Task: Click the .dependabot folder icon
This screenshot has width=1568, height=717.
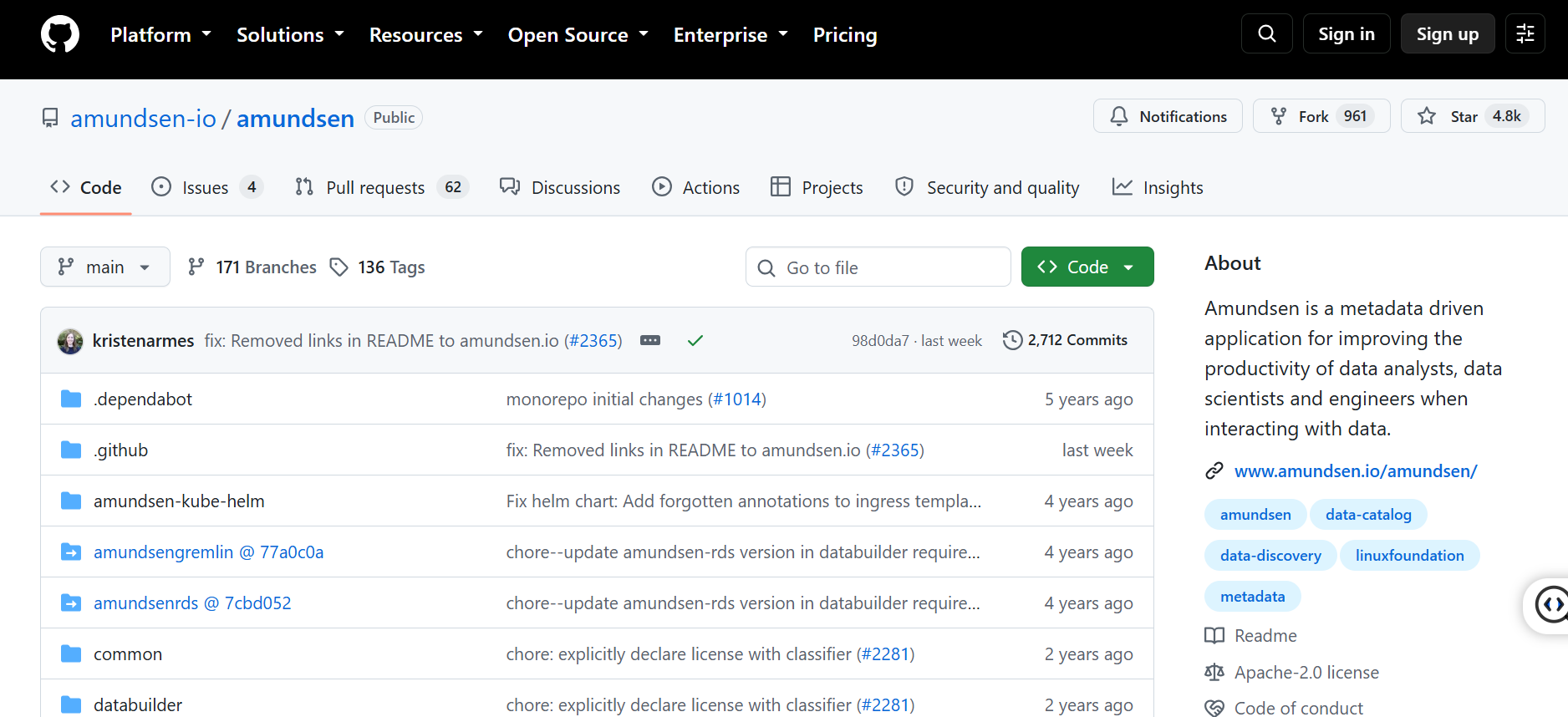Action: pos(71,399)
